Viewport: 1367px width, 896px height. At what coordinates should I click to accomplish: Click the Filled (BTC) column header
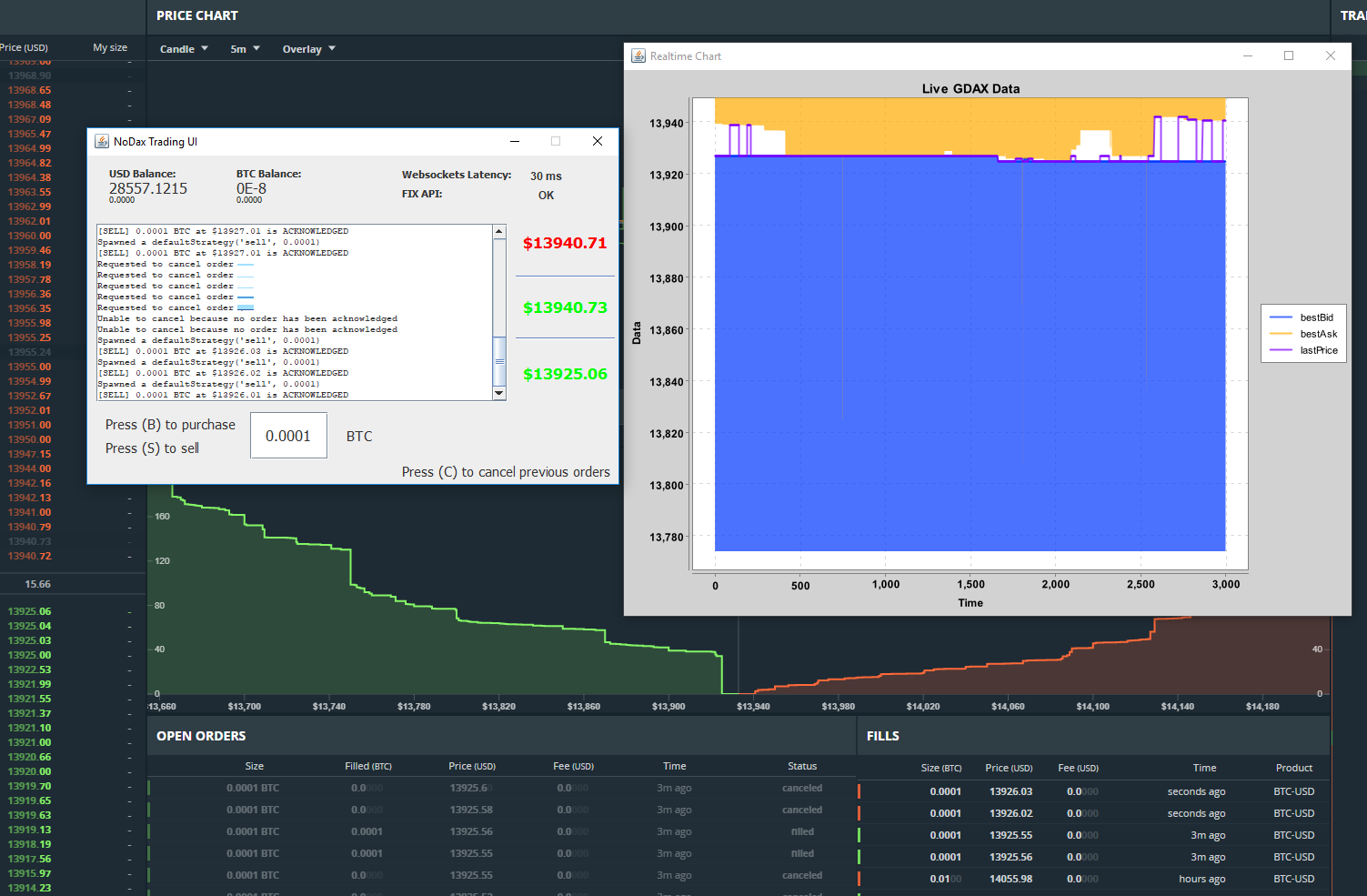tap(368, 766)
